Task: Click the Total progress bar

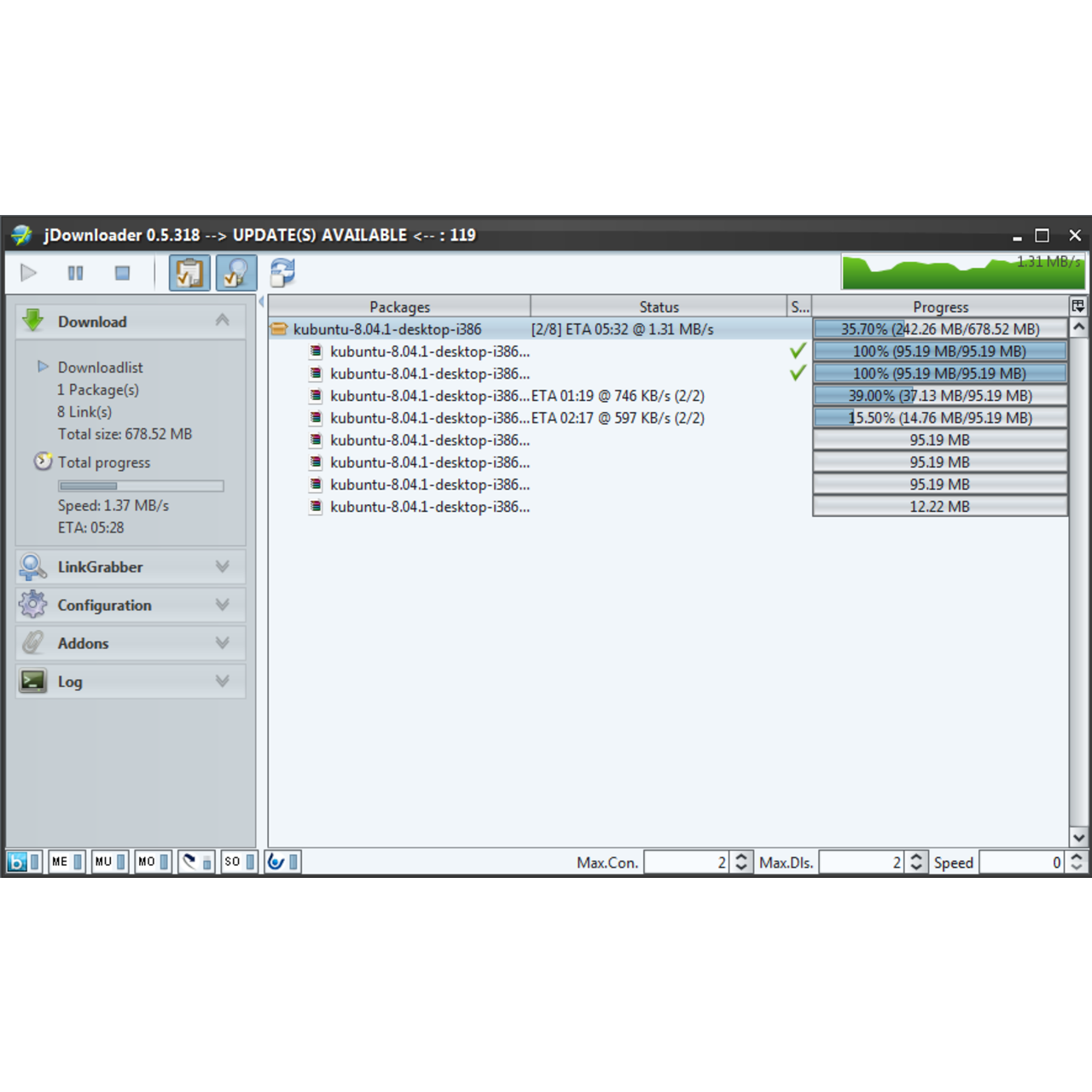Action: point(141,485)
